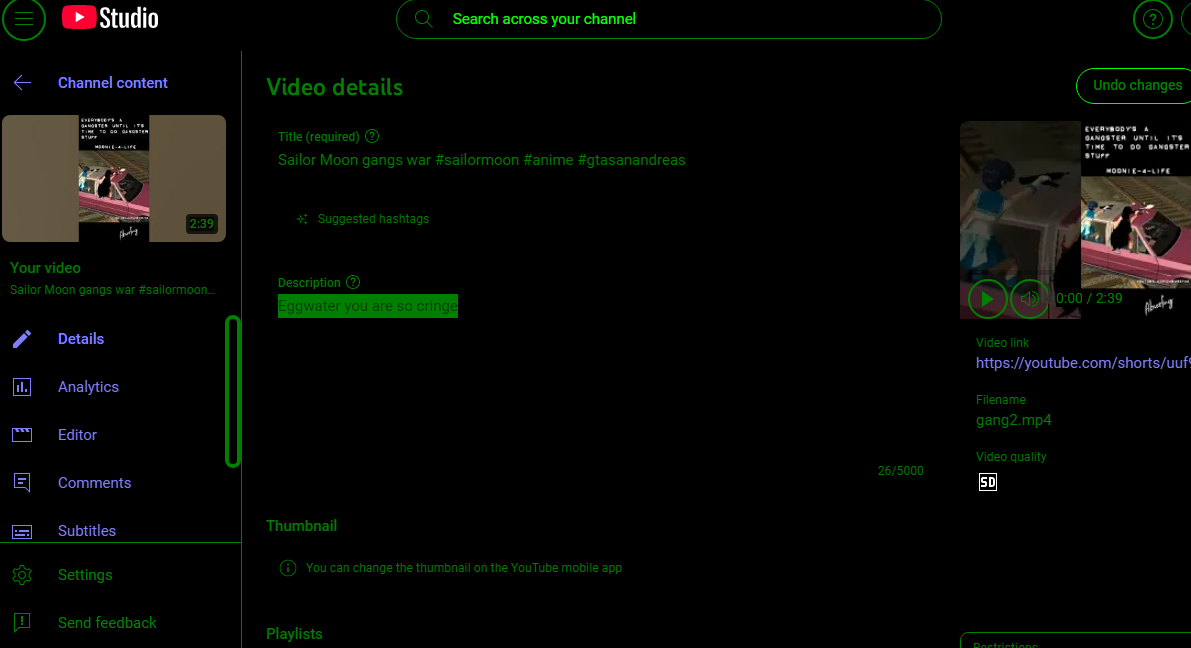Click the Editor clapperboard icon
The image size is (1191, 648).
(22, 435)
